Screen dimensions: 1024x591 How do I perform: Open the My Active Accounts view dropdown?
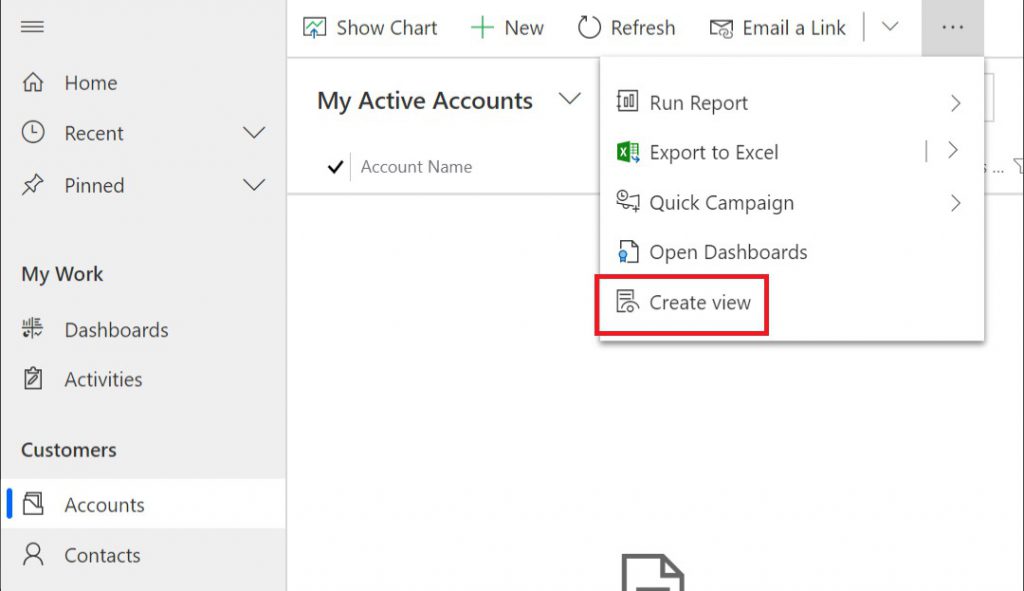(x=569, y=99)
